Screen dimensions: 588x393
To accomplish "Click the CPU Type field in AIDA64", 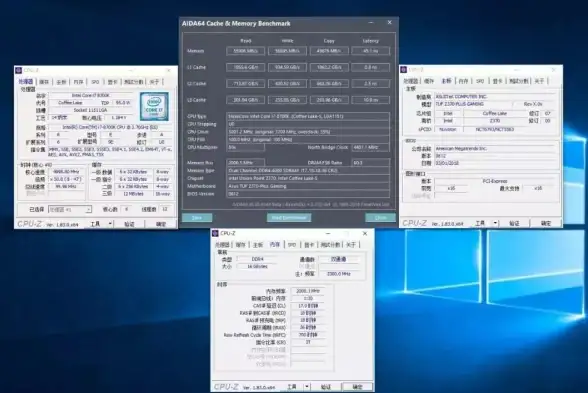I will 308,116.
